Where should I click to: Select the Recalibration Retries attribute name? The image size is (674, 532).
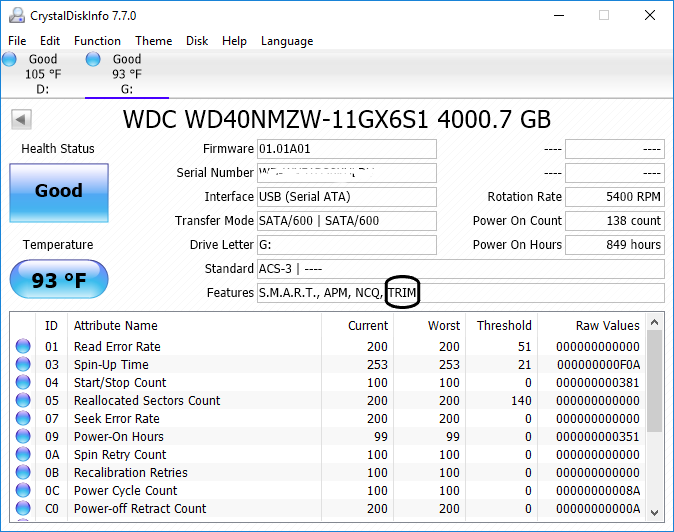pos(131,473)
